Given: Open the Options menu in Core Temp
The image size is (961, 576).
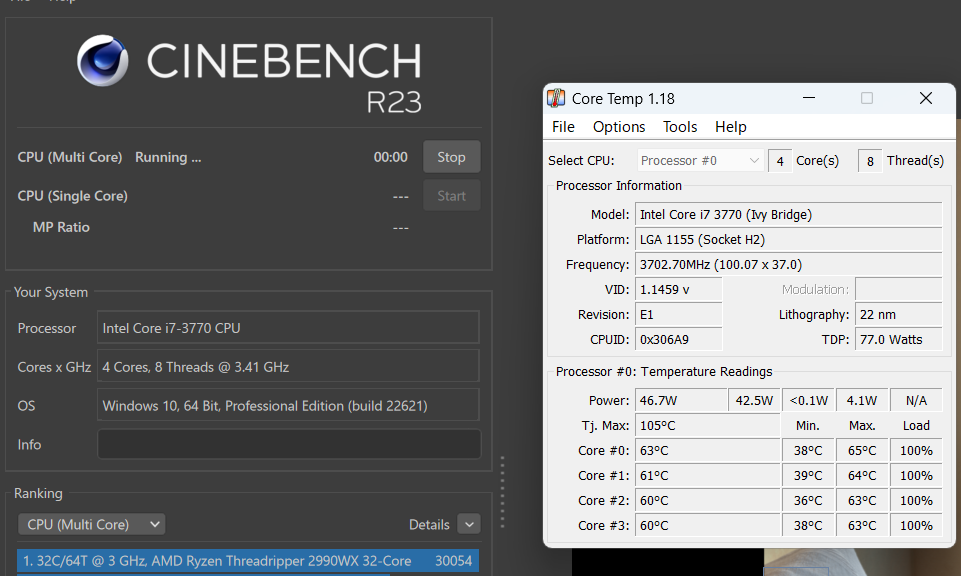Looking at the screenshot, I should [x=618, y=127].
